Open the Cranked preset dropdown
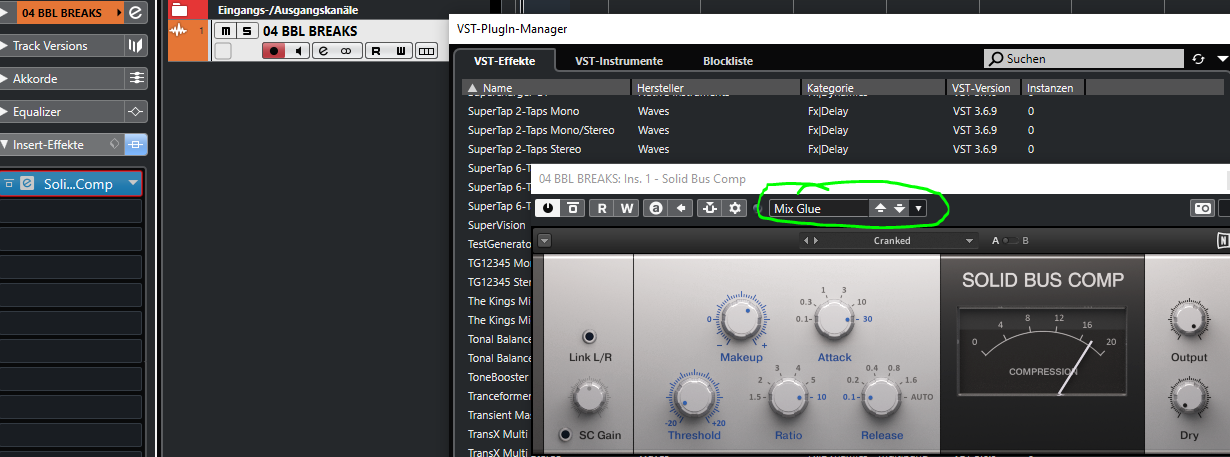The width and height of the screenshot is (1230, 457). point(968,241)
